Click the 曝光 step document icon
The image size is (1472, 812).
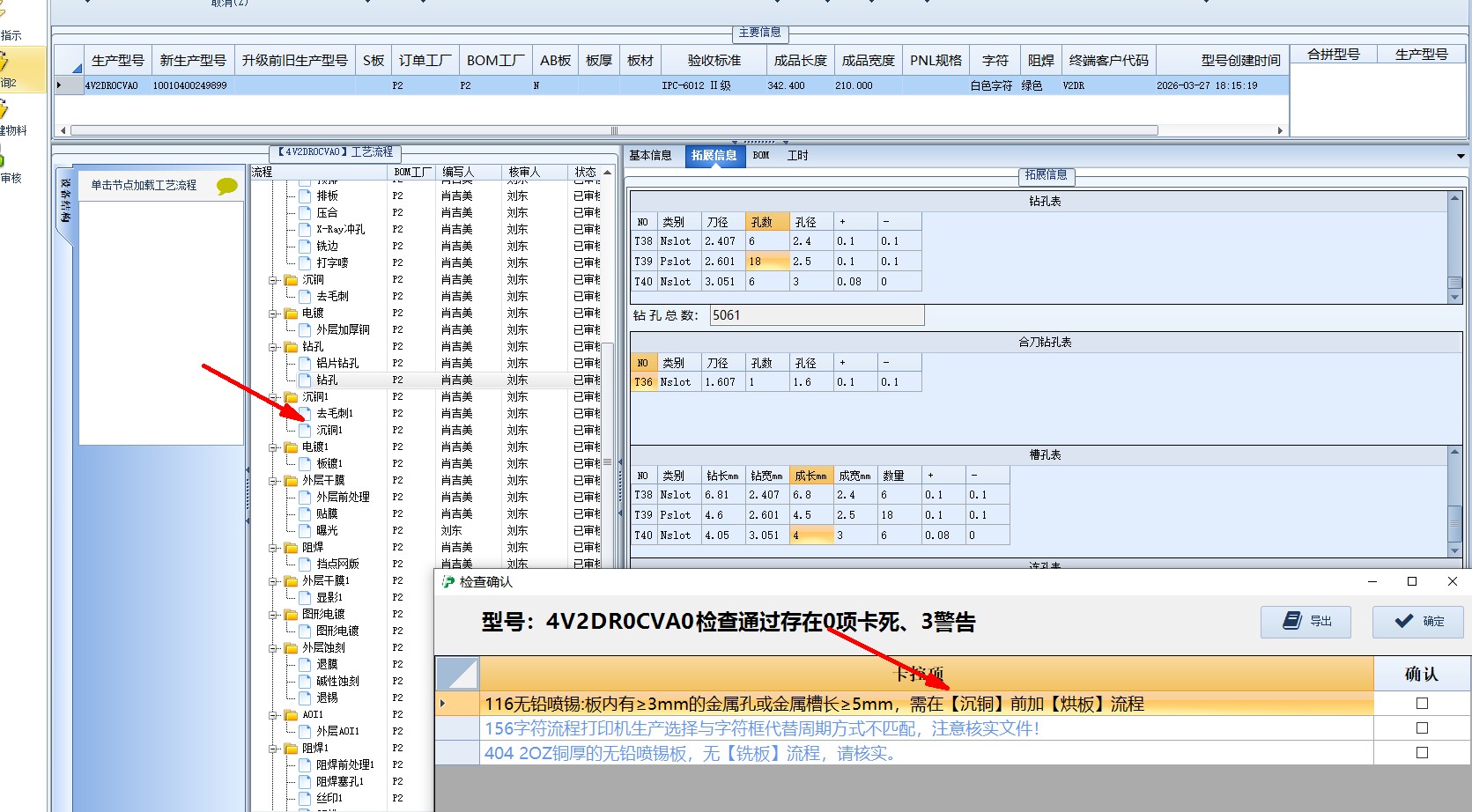pyautogui.click(x=305, y=531)
